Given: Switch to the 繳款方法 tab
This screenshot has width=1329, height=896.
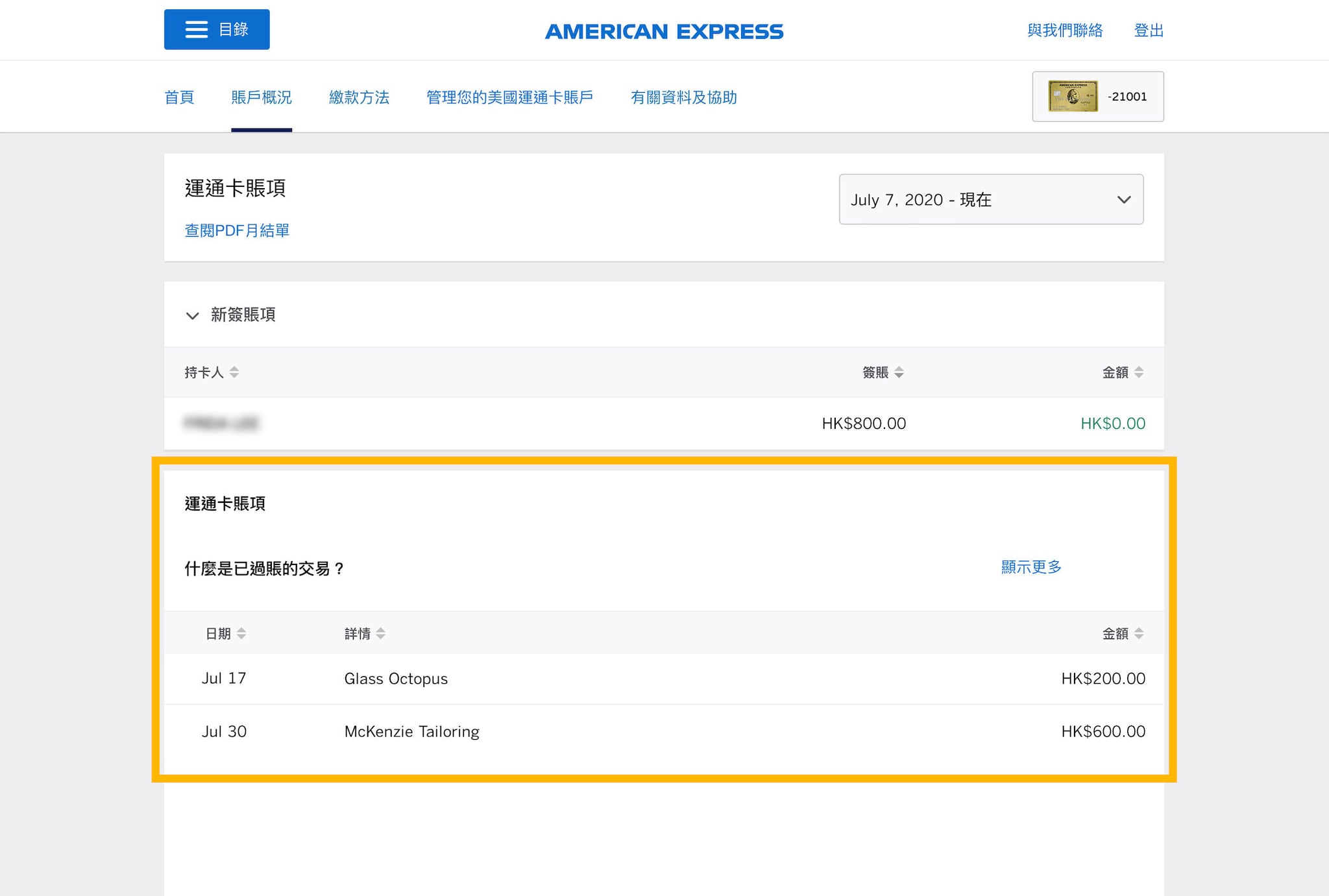Looking at the screenshot, I should click(x=359, y=97).
